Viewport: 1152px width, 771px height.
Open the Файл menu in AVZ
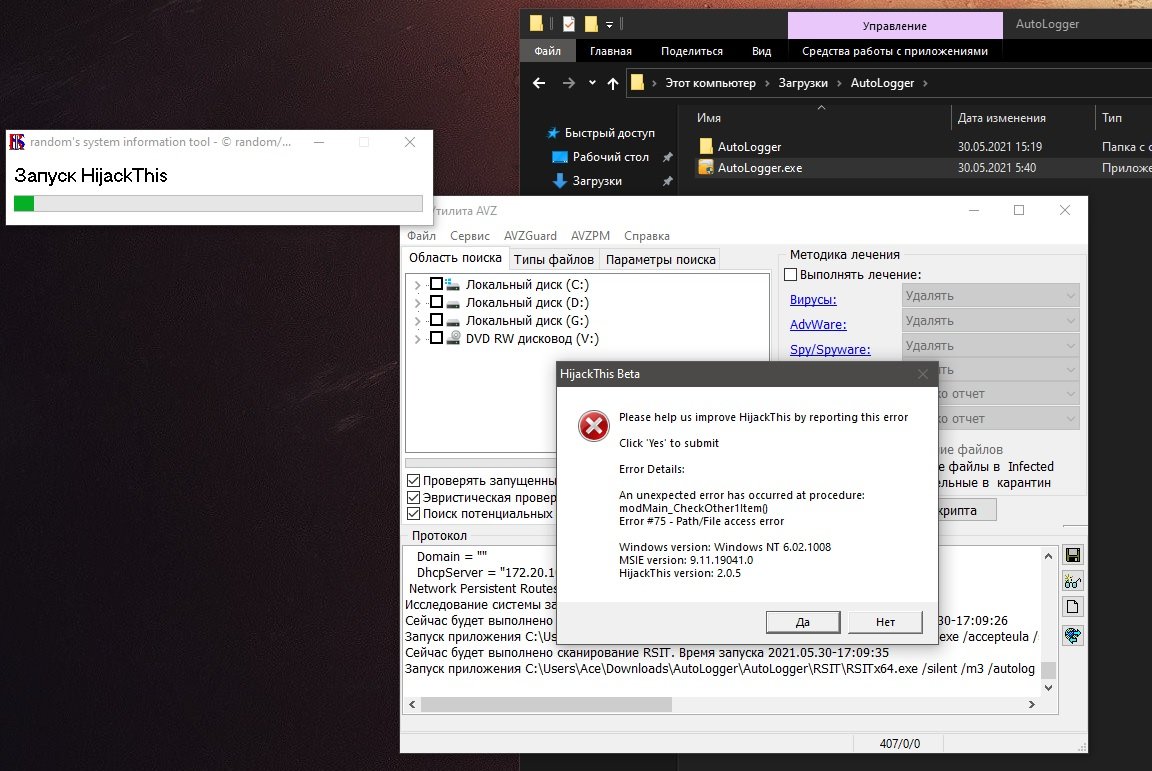coord(422,236)
